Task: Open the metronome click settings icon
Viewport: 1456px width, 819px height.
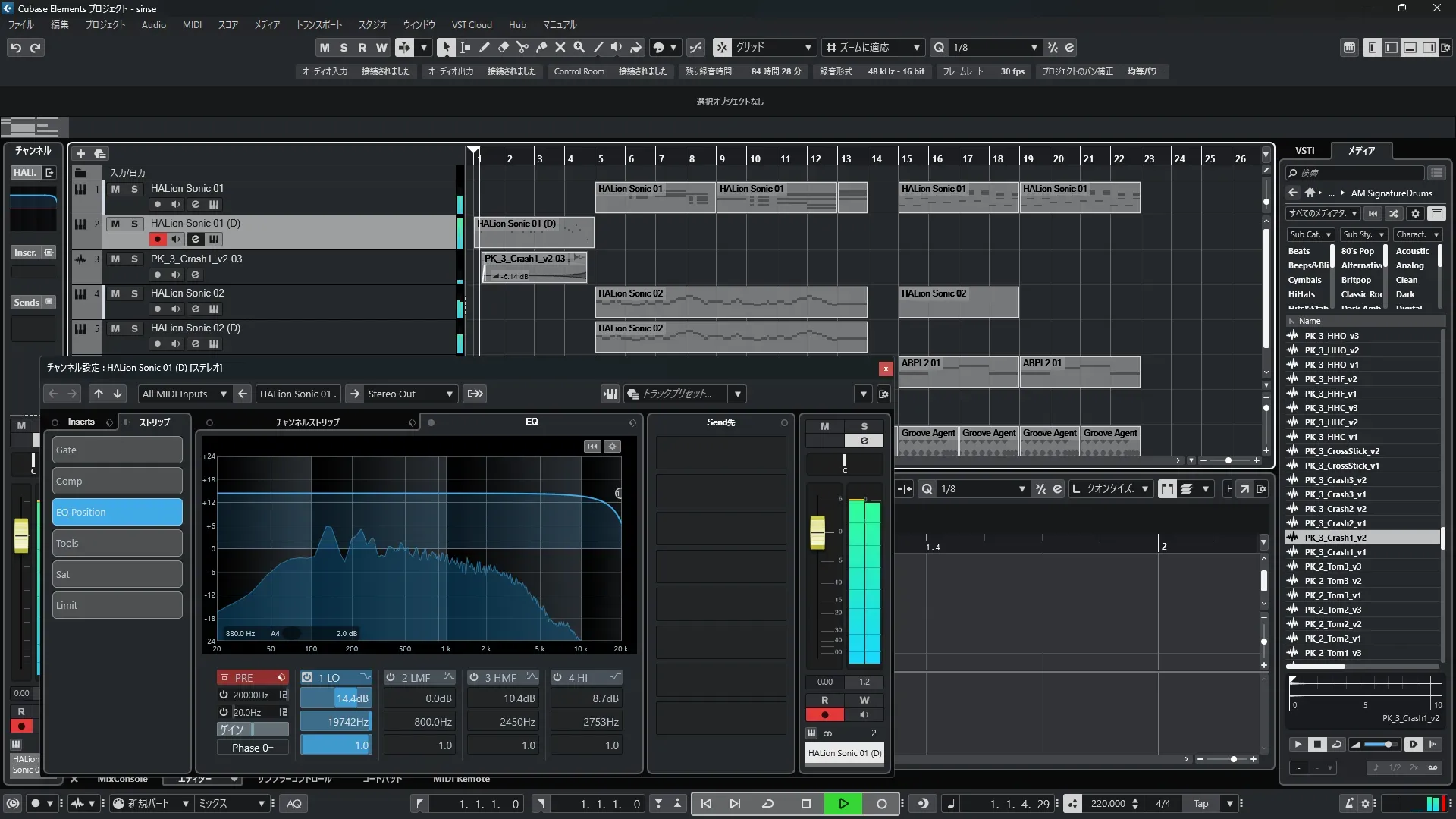Action: pyautogui.click(x=1365, y=803)
